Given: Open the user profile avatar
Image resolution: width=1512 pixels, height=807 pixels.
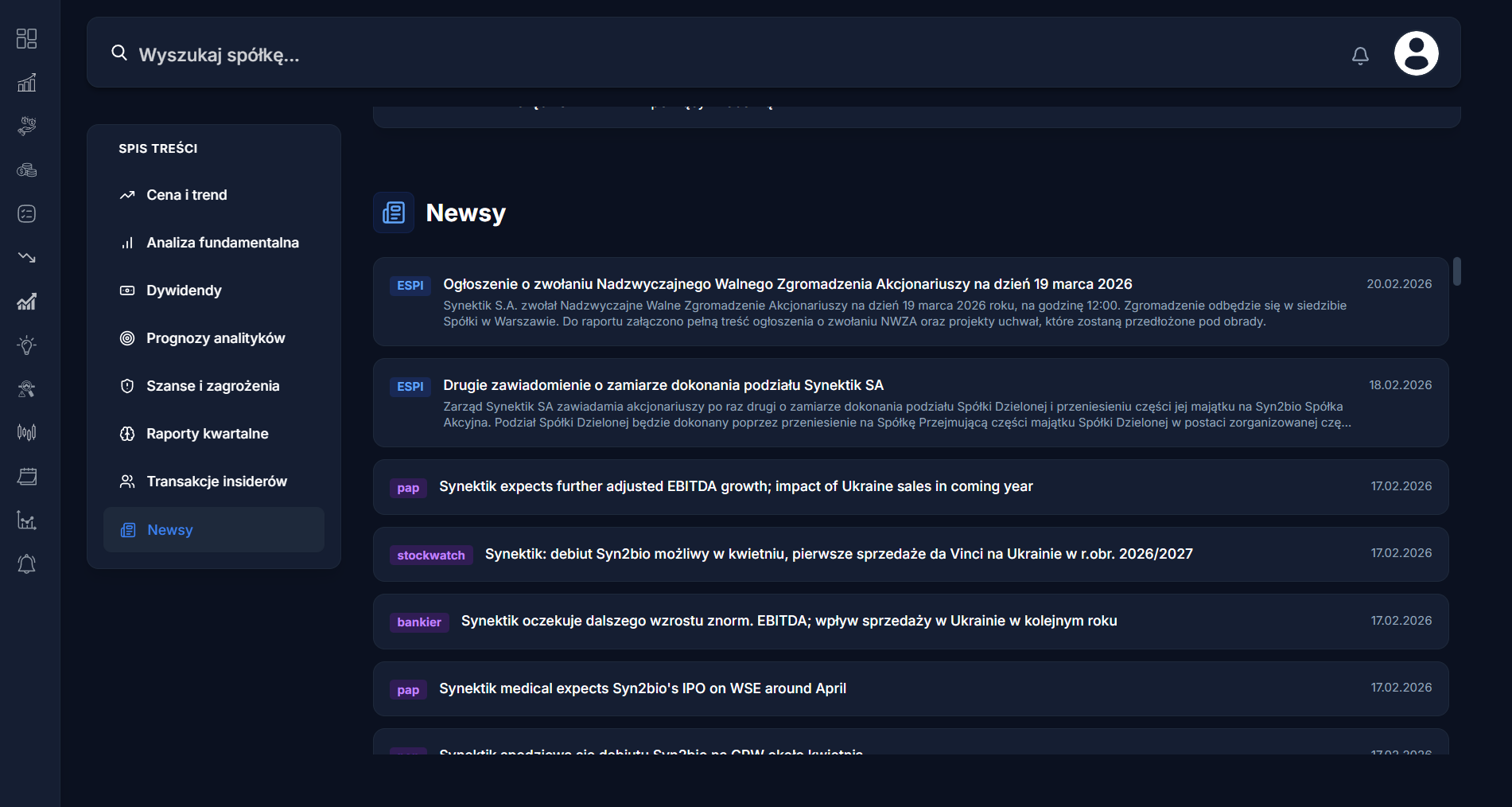Looking at the screenshot, I should tap(1416, 53).
